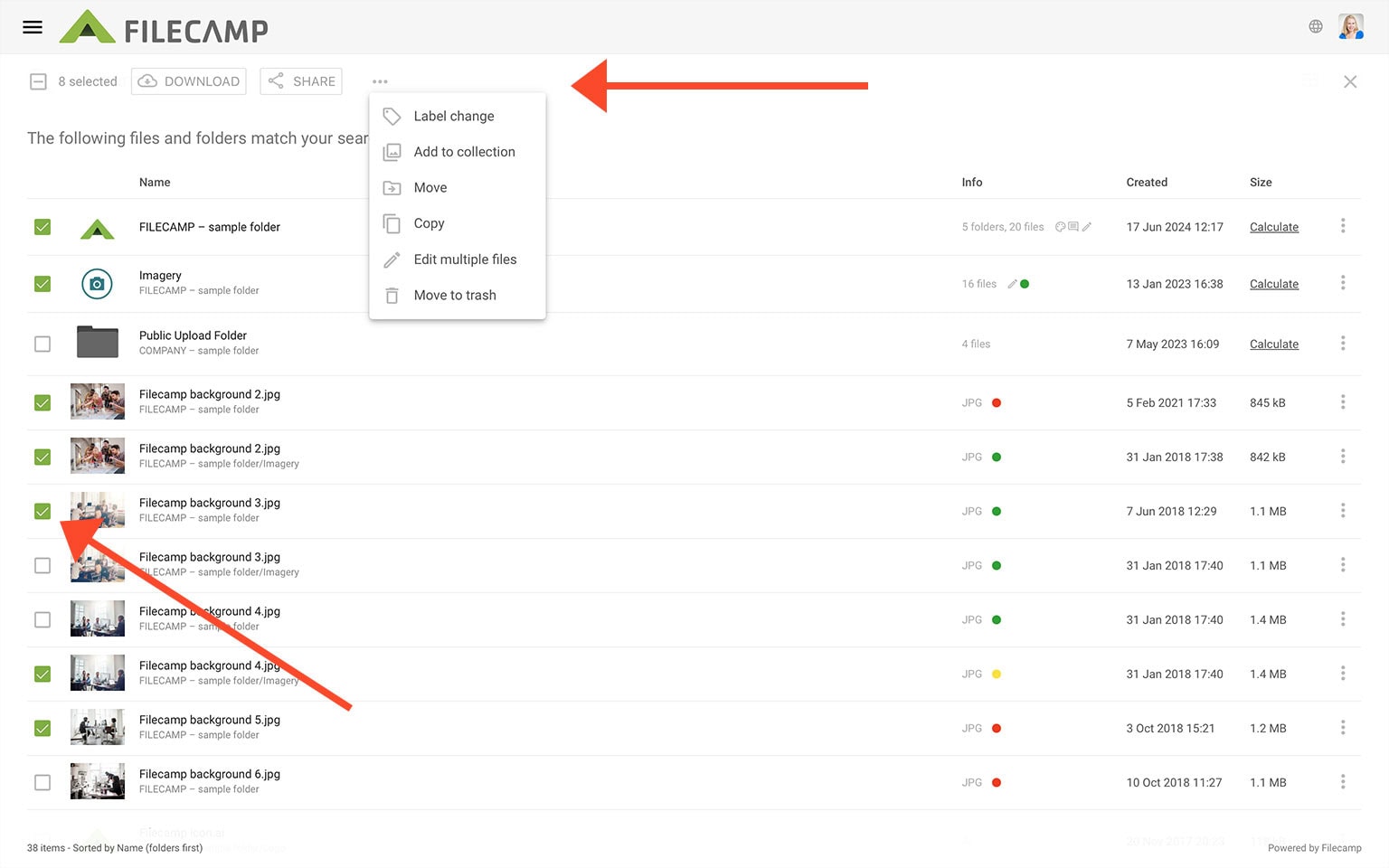The image size is (1389, 868).
Task: Click the '5 folders, 20 files' info text
Action: coord(1003,227)
